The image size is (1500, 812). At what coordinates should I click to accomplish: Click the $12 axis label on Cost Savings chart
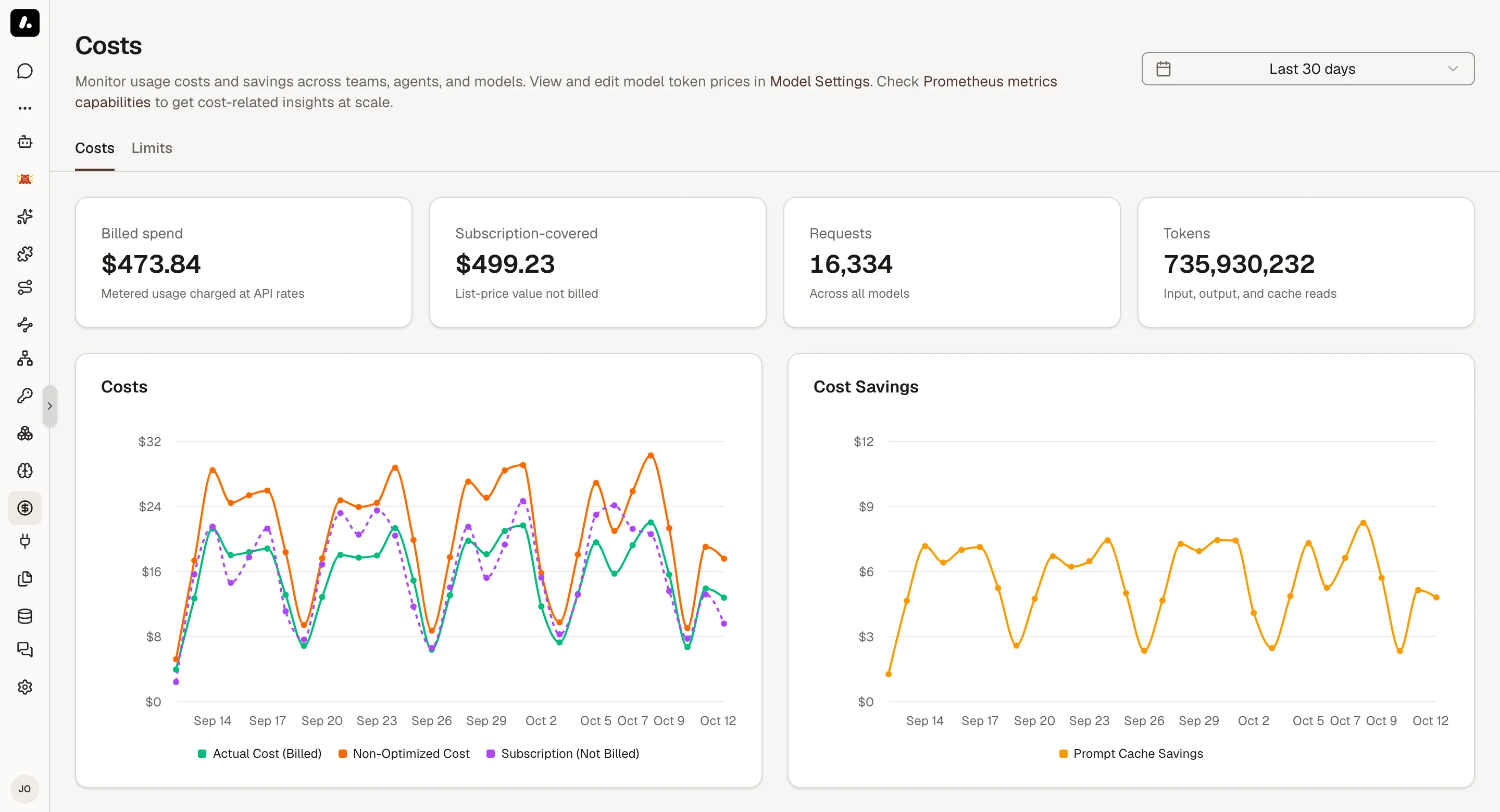tap(864, 442)
